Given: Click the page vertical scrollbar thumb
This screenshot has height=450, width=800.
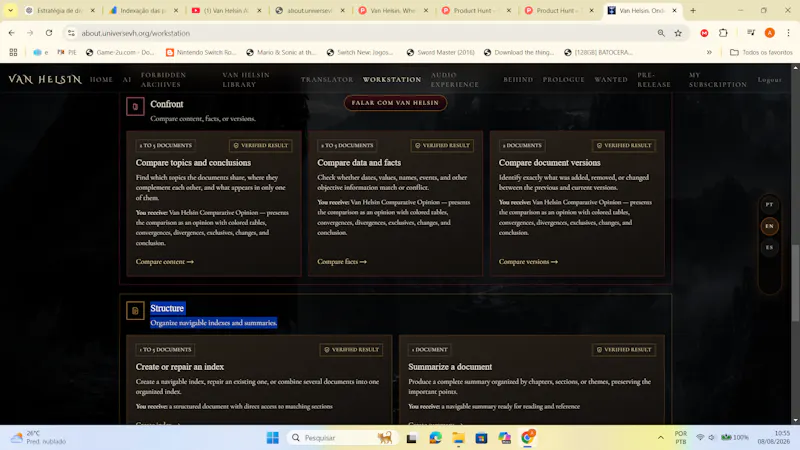Looking at the screenshot, I should [795, 283].
